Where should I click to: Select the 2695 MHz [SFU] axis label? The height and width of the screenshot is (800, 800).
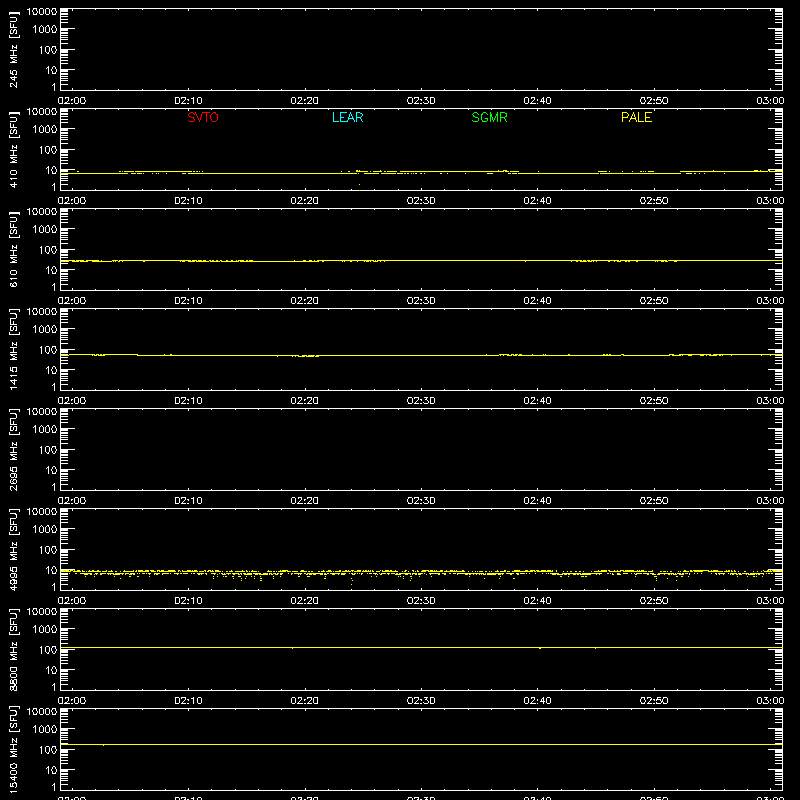coord(13,449)
